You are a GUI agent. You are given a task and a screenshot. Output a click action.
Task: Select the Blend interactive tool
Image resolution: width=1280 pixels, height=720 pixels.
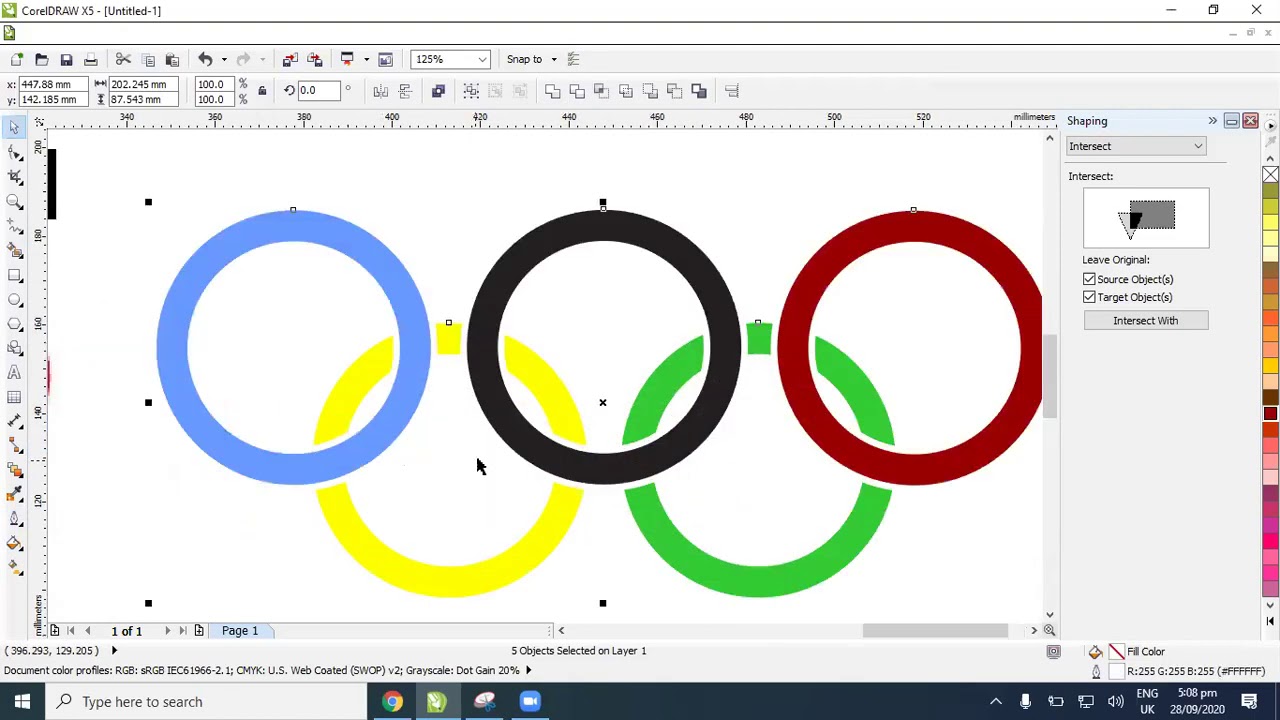point(14,471)
